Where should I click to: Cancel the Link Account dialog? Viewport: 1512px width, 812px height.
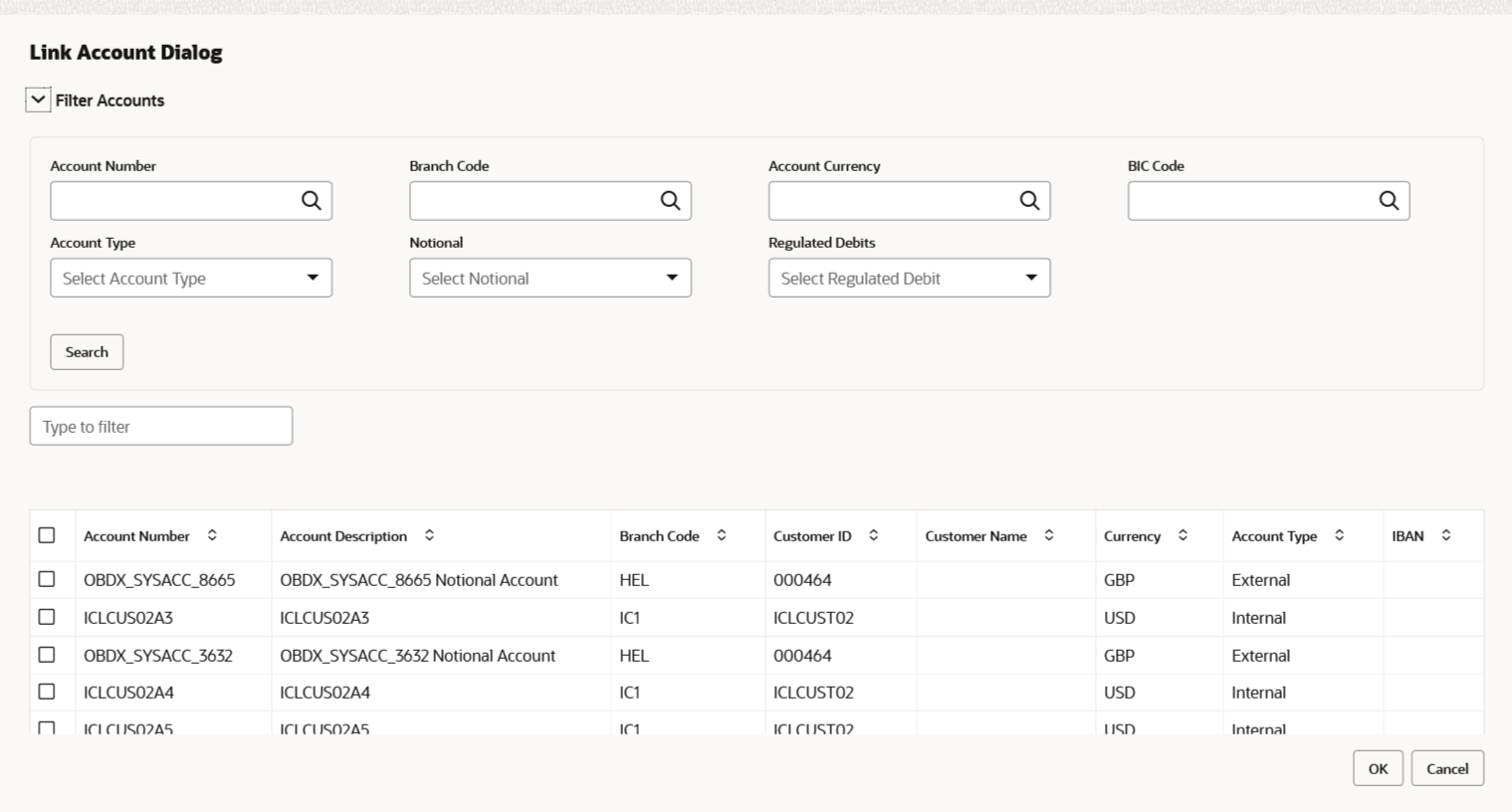click(x=1447, y=768)
